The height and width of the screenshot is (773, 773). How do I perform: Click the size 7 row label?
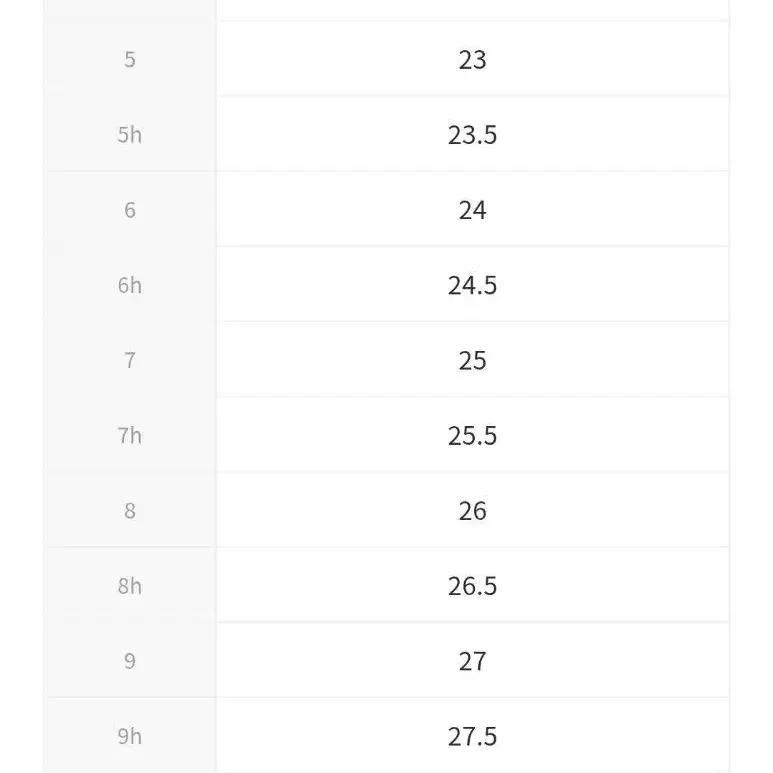coord(130,360)
